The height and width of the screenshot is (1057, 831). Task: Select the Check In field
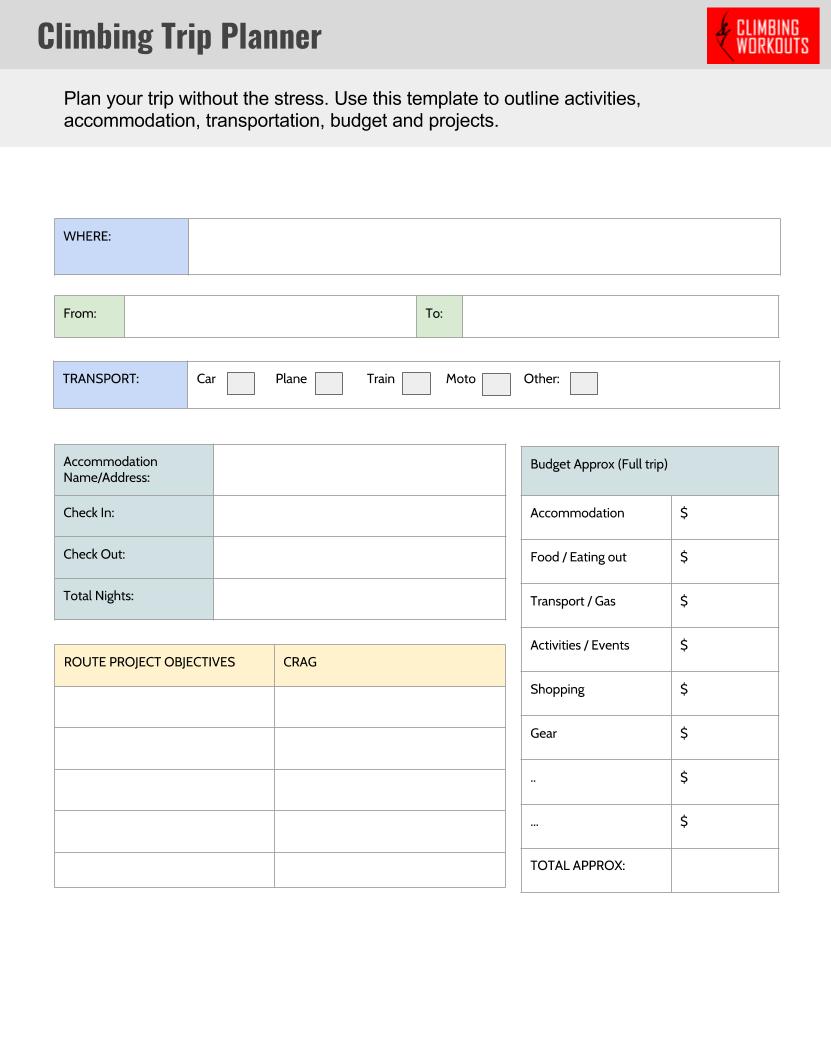[359, 516]
